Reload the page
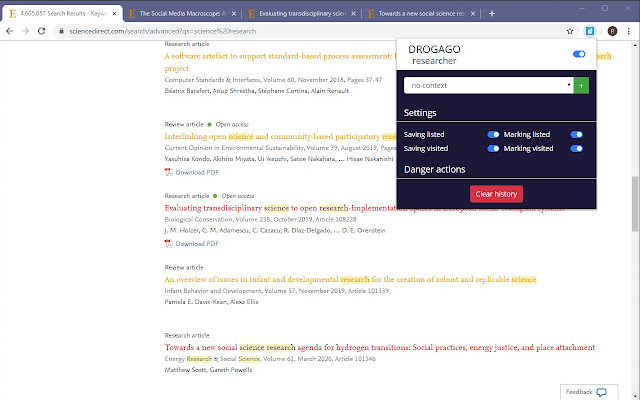 coord(48,31)
